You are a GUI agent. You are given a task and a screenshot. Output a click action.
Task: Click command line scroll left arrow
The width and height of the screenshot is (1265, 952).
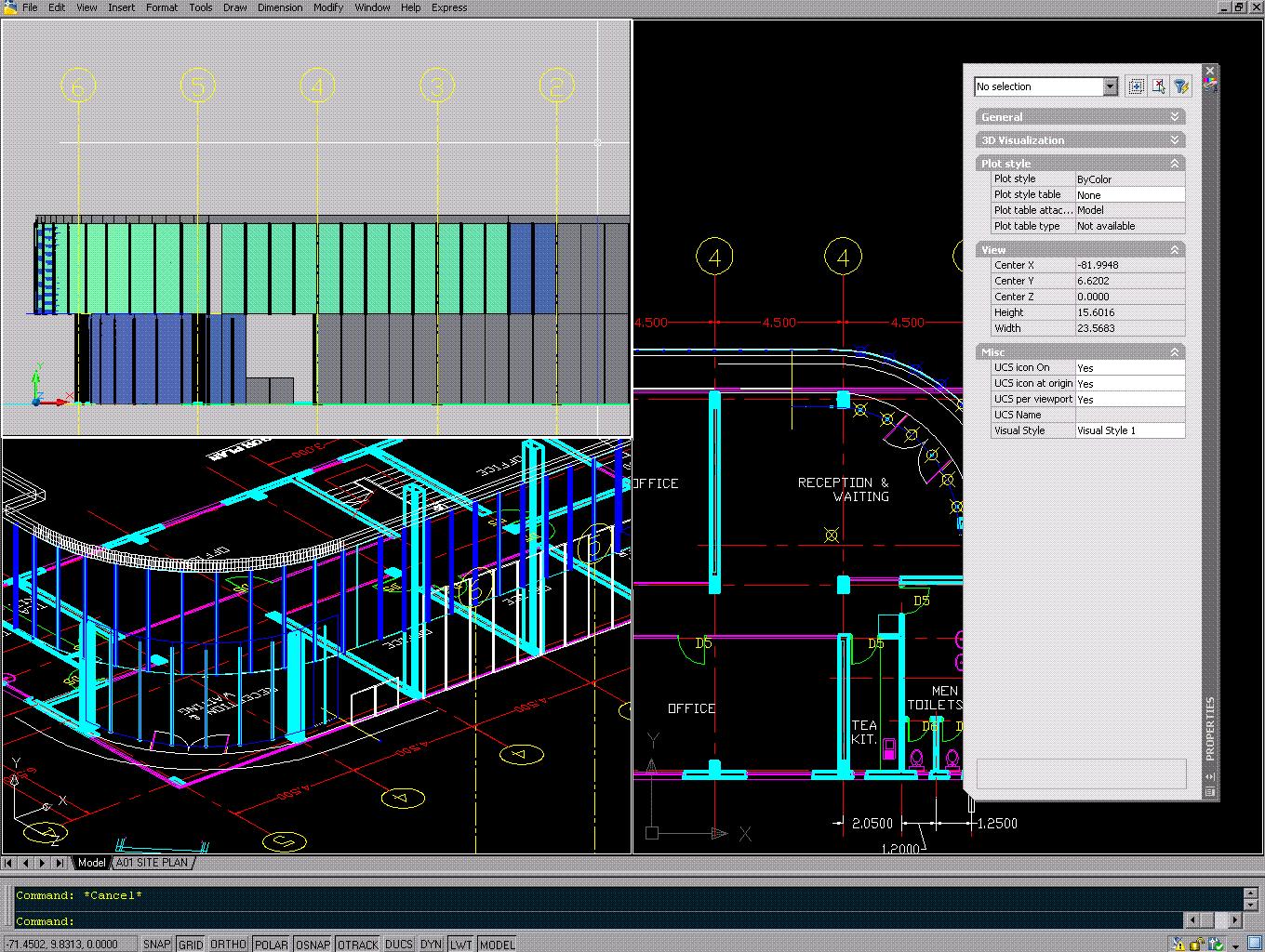point(1192,920)
